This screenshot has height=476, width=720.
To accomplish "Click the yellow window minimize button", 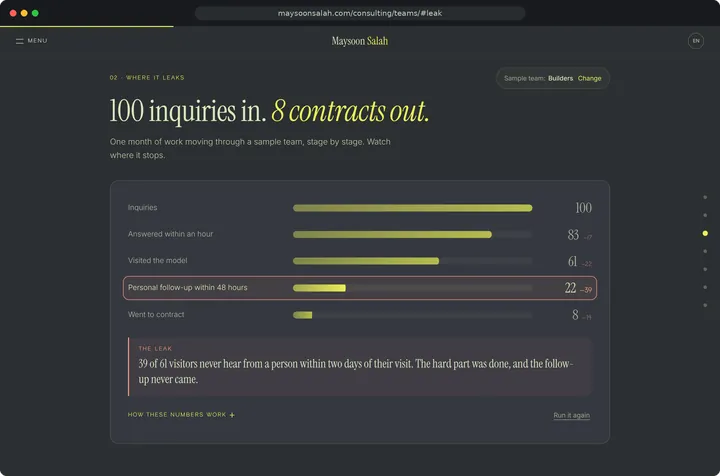I will point(24,13).
